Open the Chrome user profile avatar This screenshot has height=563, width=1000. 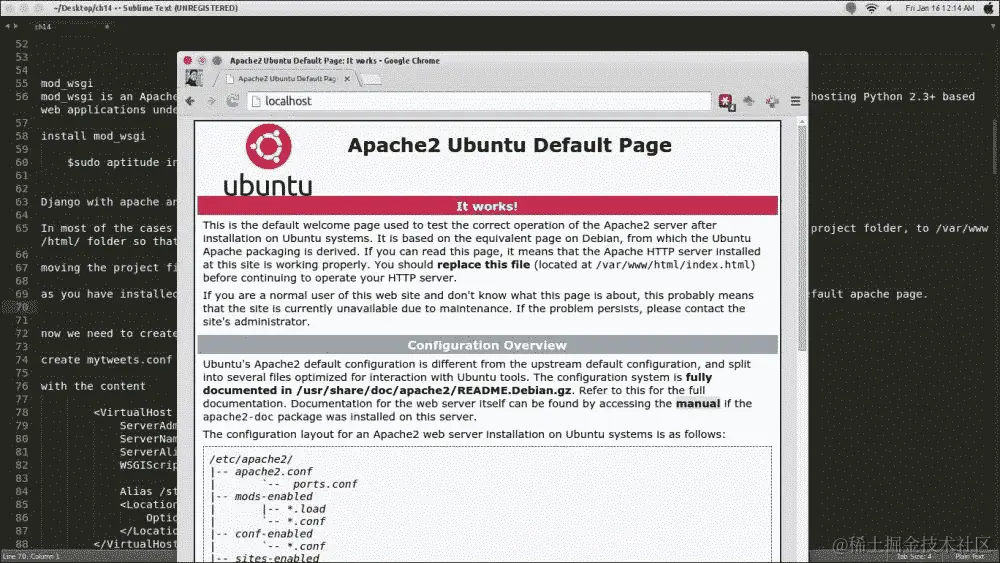[194, 78]
